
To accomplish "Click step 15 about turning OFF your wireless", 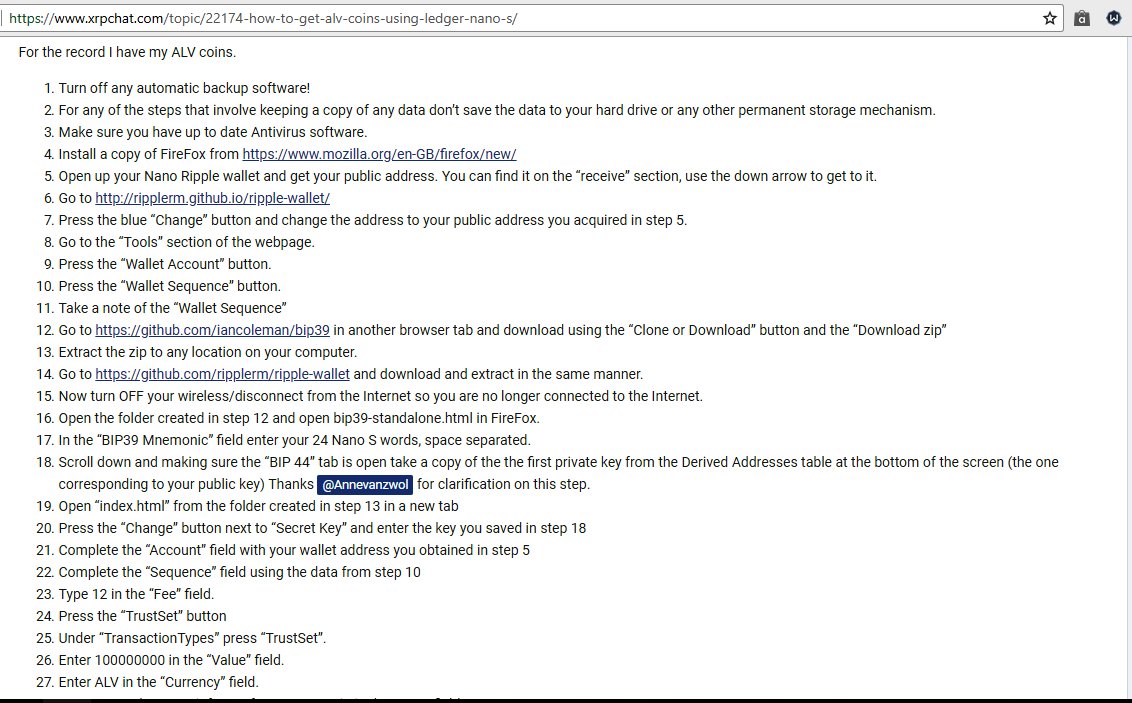I will [x=380, y=396].
